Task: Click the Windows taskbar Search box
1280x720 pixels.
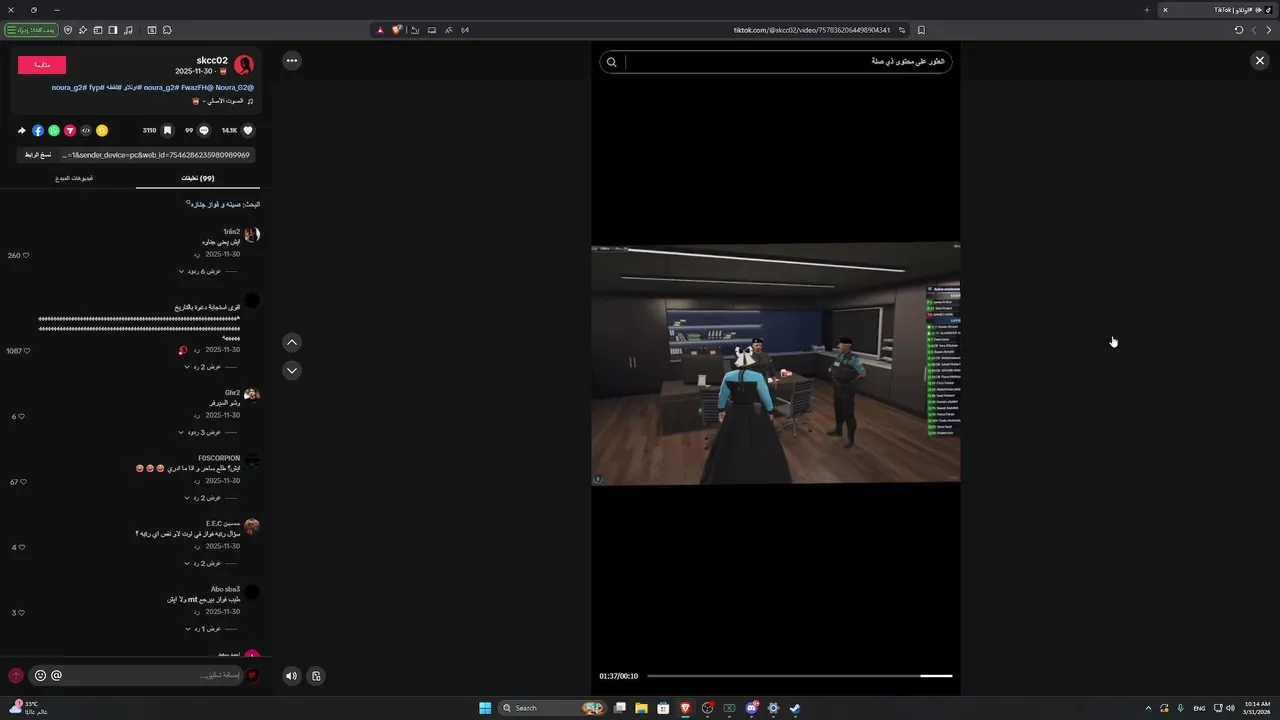Action: point(553,708)
